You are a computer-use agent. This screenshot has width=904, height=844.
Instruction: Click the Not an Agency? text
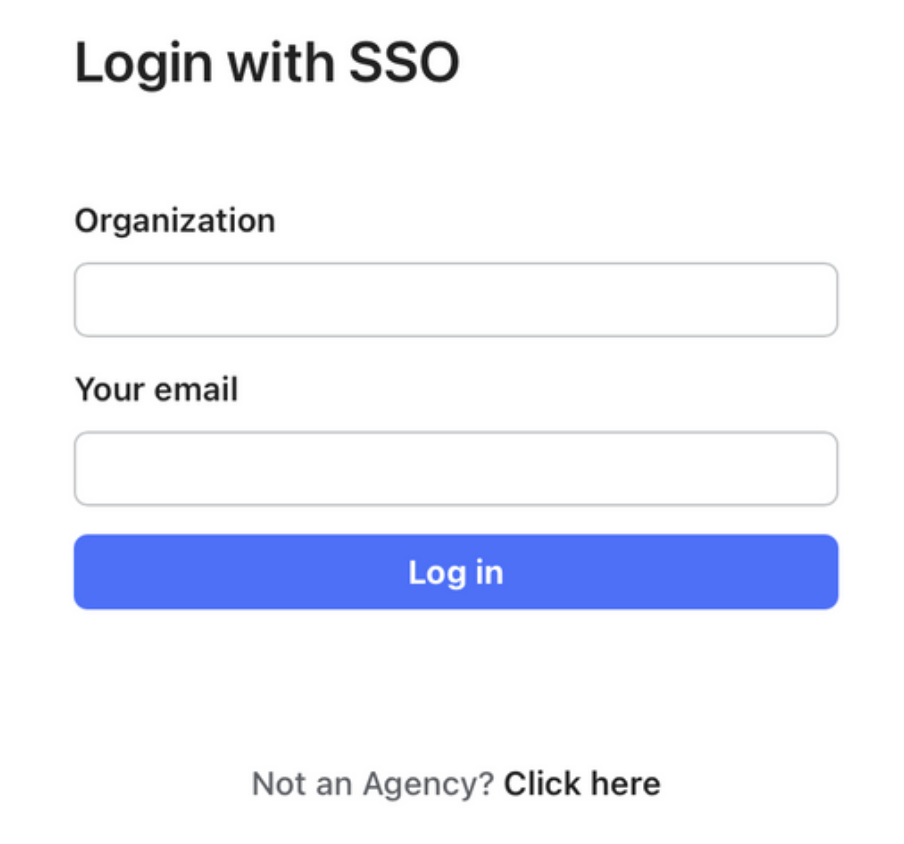coord(373,784)
